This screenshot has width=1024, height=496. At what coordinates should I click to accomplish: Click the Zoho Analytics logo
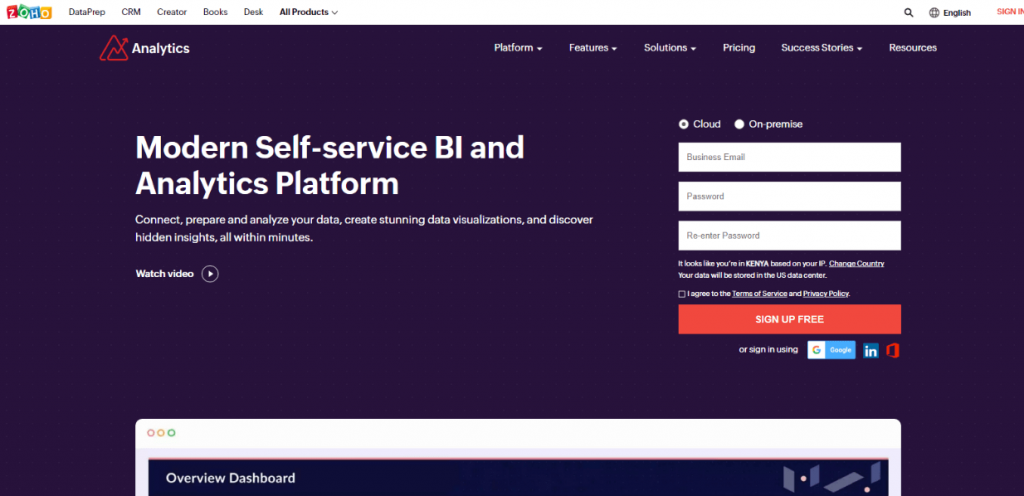point(144,48)
